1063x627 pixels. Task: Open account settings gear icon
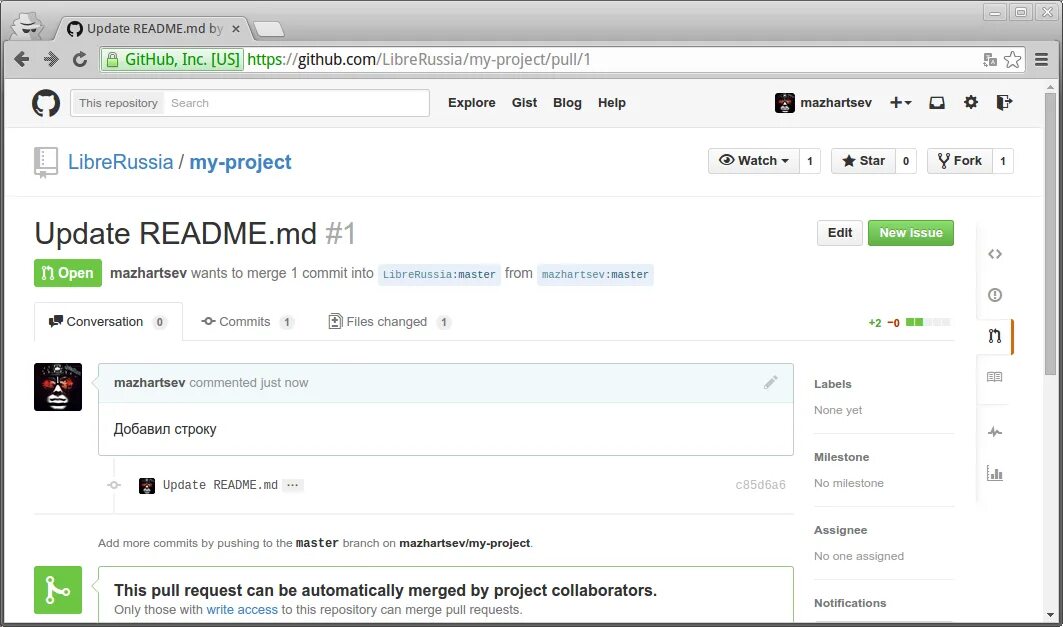click(971, 102)
